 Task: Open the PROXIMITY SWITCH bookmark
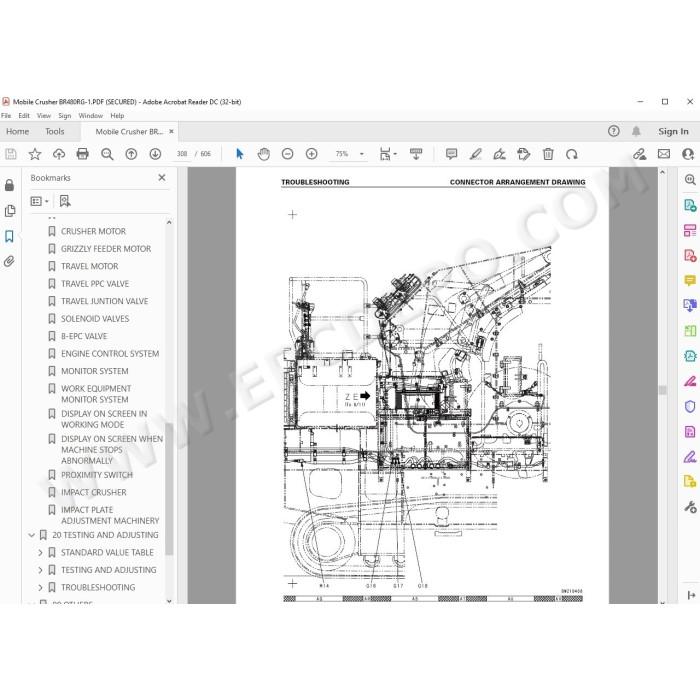click(97, 475)
